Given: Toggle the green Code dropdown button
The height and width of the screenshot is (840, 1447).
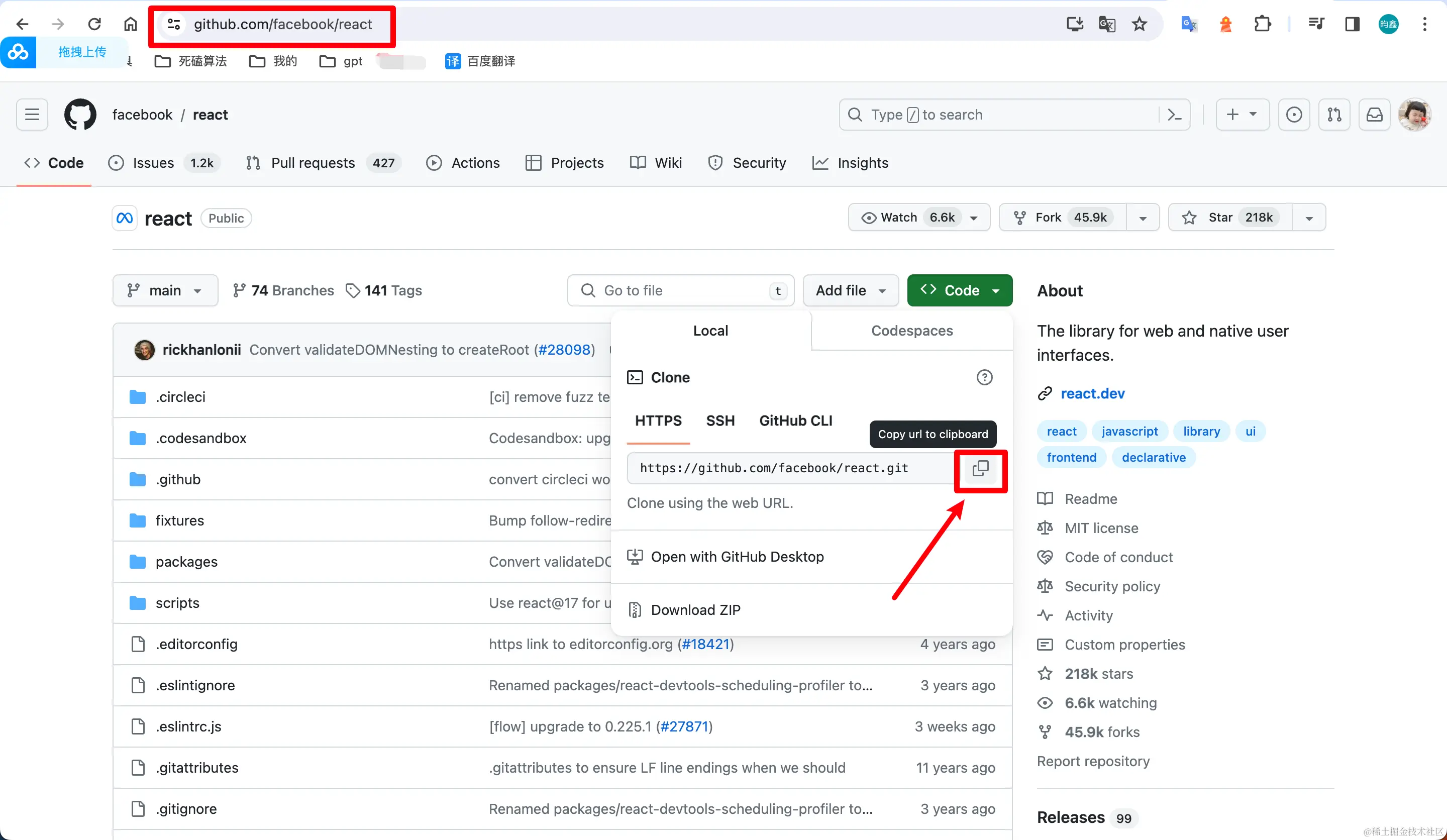Looking at the screenshot, I should pyautogui.click(x=960, y=290).
